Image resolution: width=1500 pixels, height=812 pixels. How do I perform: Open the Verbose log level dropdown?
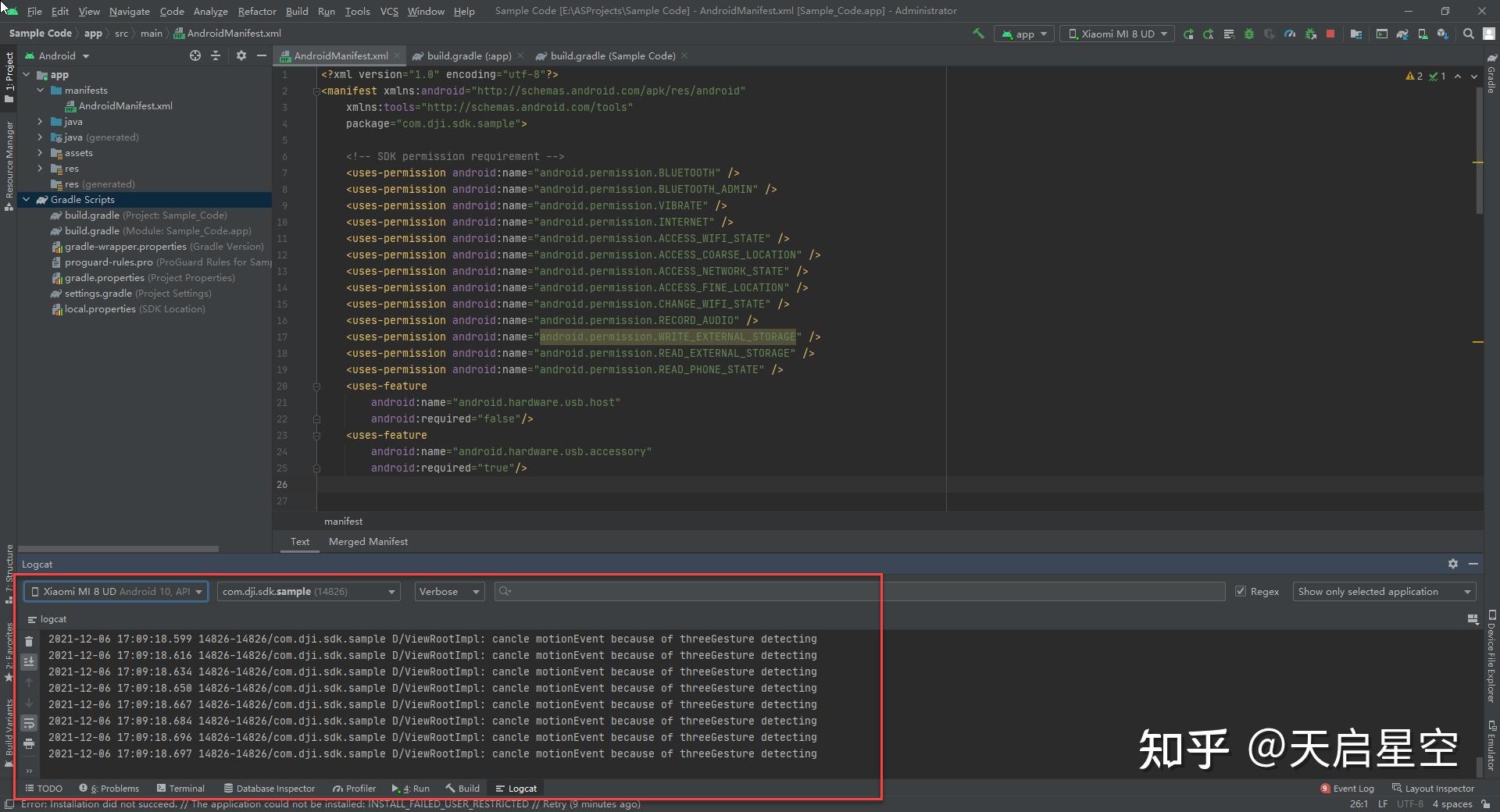click(x=449, y=592)
